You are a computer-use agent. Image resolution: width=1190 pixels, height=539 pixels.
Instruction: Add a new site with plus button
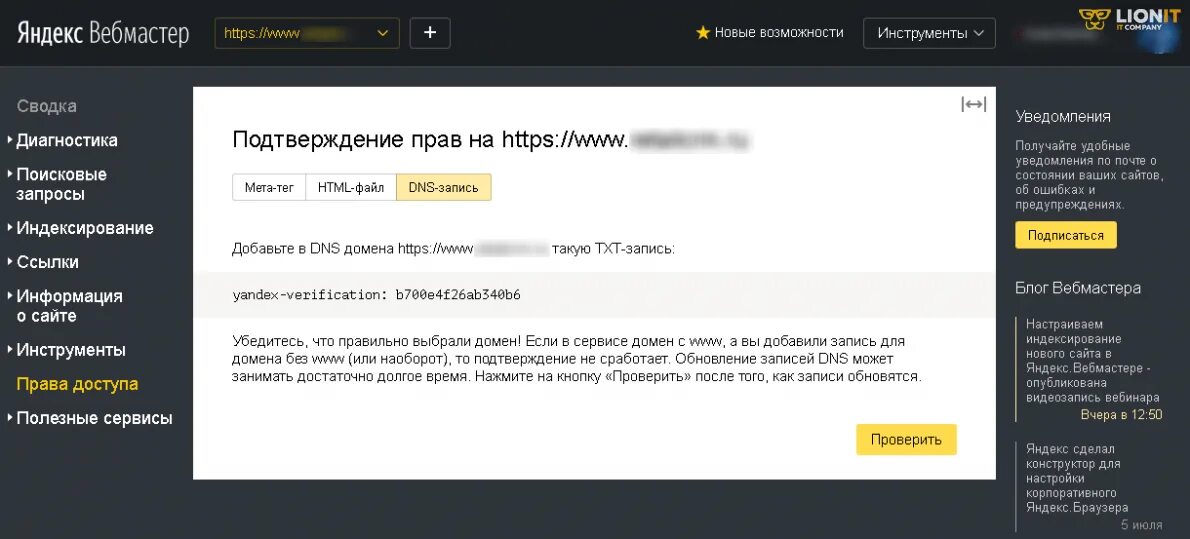[430, 33]
